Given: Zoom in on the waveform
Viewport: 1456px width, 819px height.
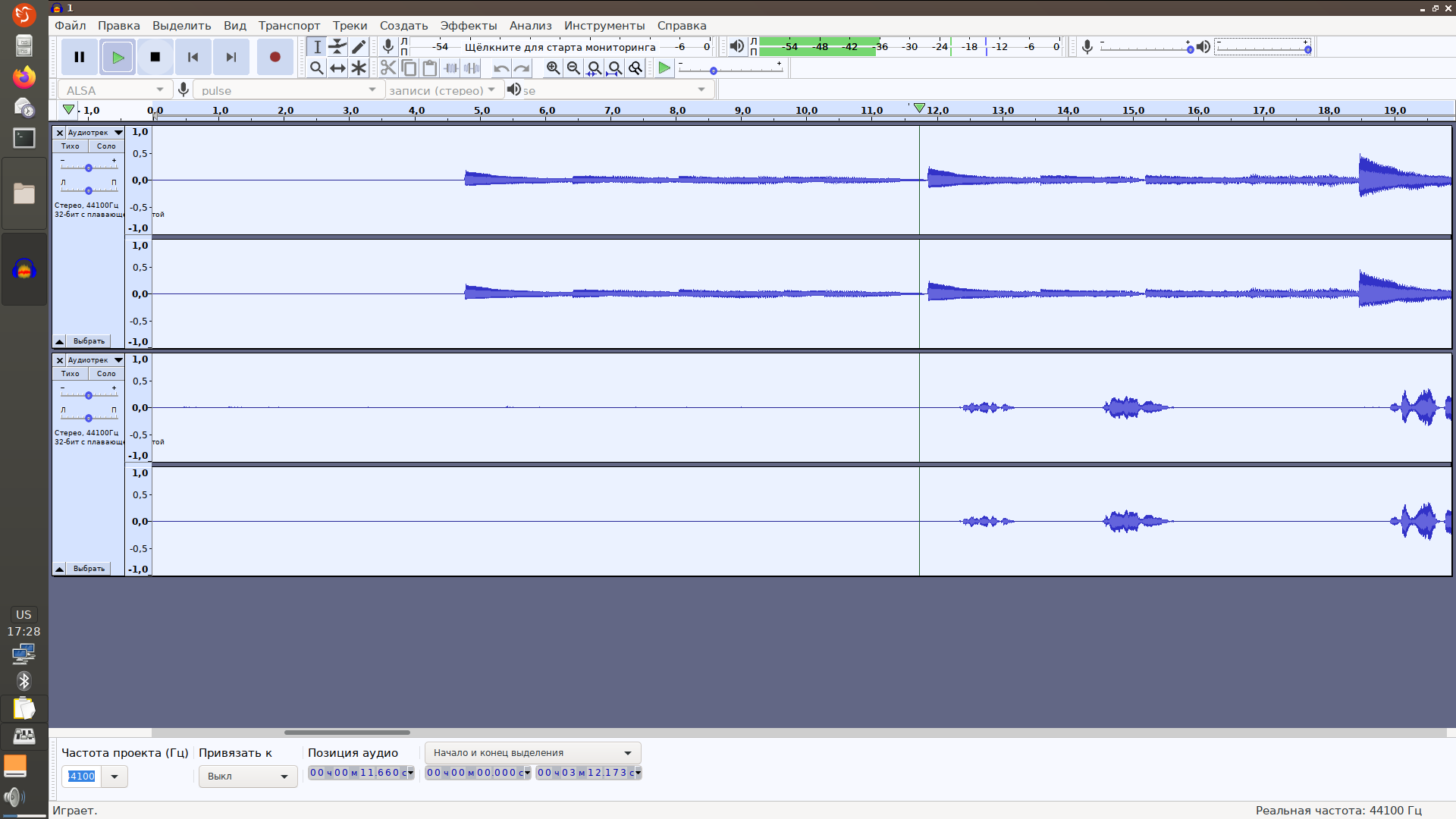Looking at the screenshot, I should 553,68.
